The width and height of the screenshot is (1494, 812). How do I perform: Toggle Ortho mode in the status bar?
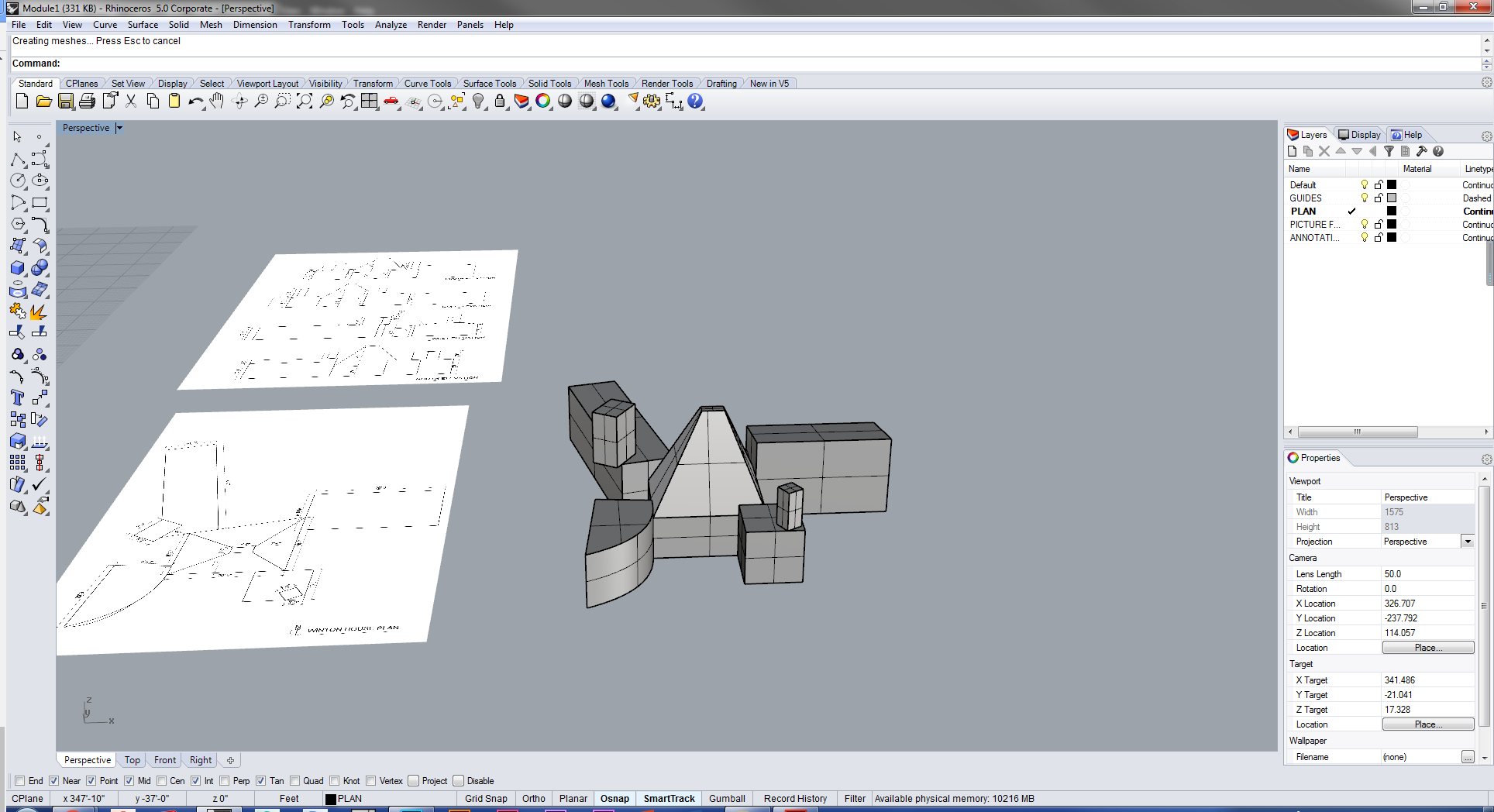coord(533,798)
